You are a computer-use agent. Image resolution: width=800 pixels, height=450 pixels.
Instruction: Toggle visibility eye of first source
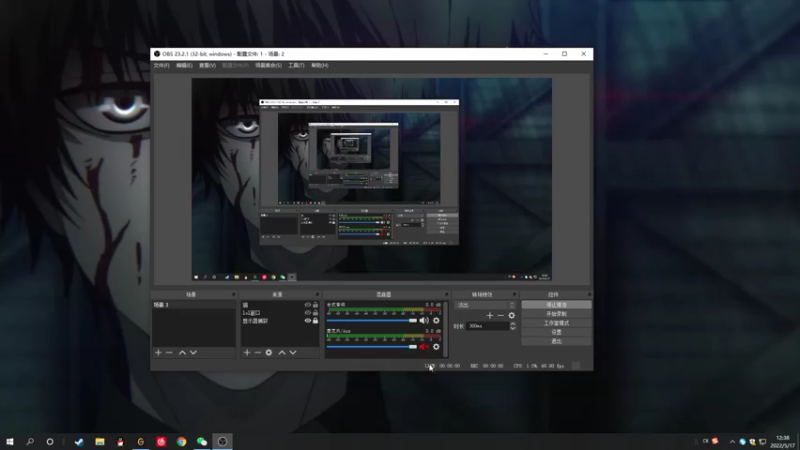[x=307, y=305]
